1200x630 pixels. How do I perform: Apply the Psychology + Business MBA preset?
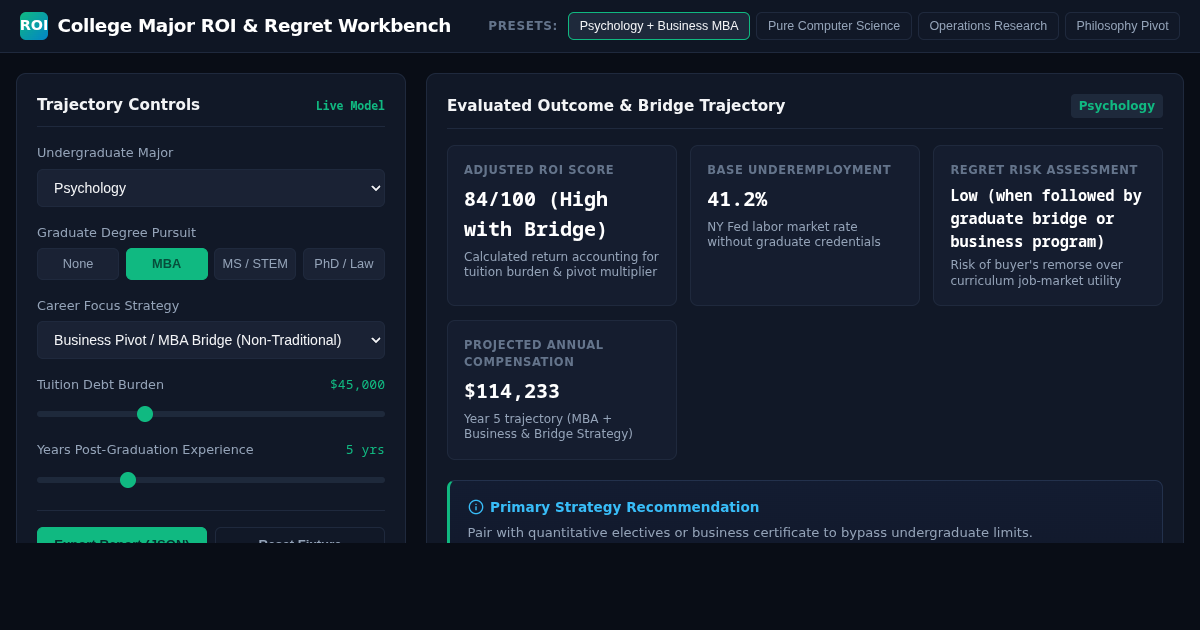point(659,26)
